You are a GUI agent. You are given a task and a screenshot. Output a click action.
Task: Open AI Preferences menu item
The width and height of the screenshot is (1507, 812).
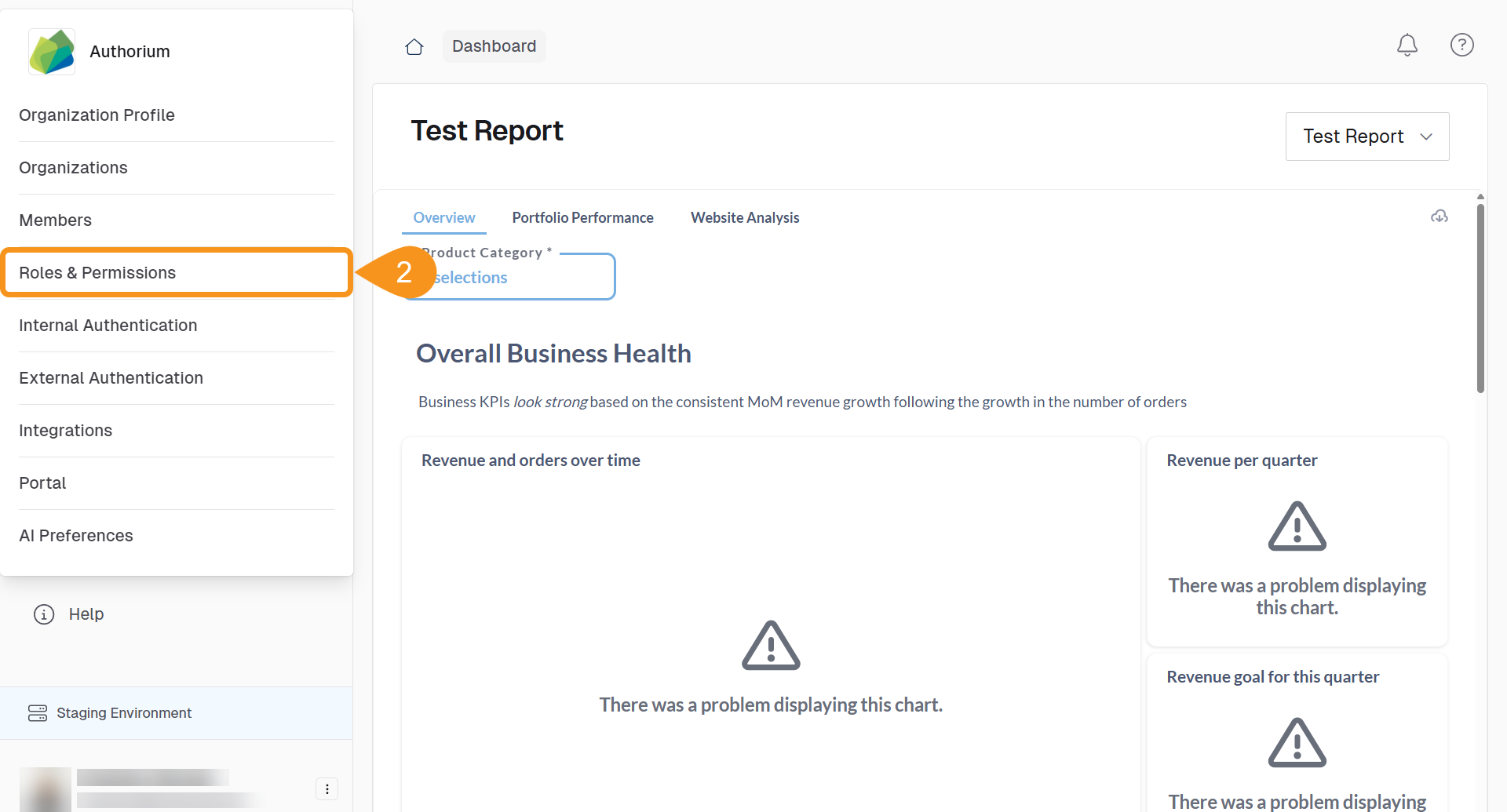coord(76,536)
